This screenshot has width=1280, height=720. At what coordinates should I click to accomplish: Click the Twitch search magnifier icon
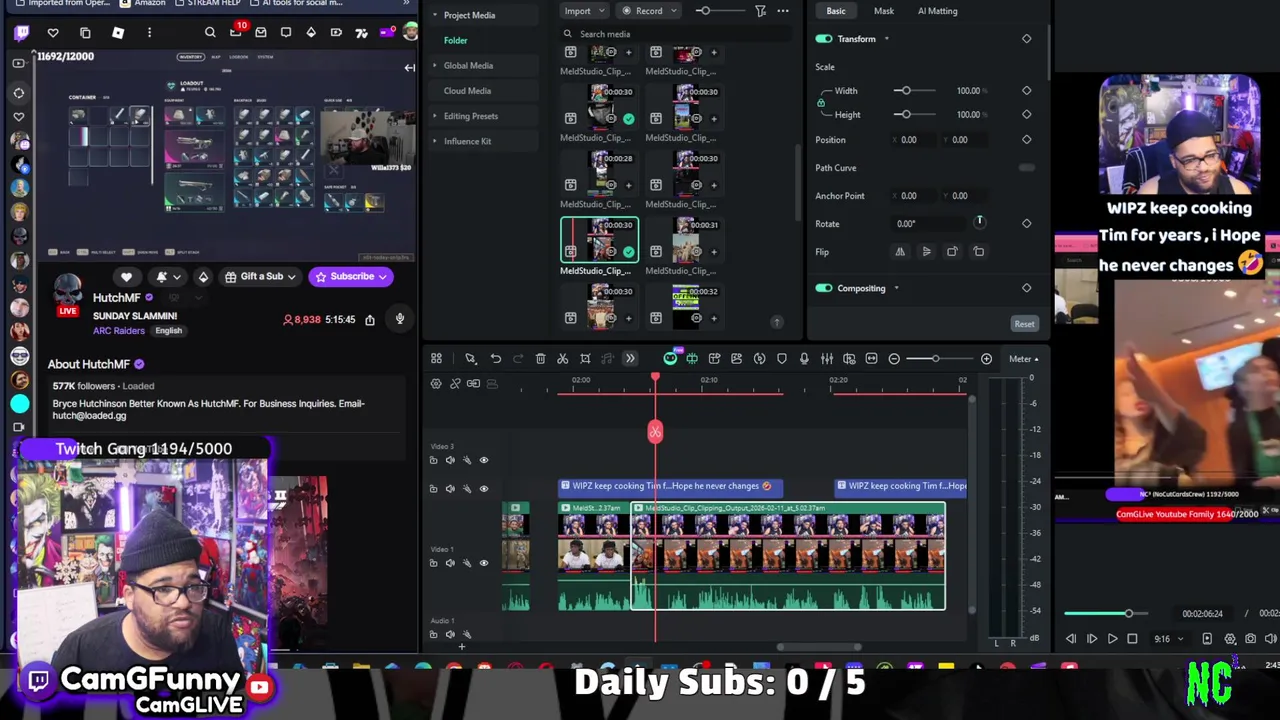click(x=210, y=33)
